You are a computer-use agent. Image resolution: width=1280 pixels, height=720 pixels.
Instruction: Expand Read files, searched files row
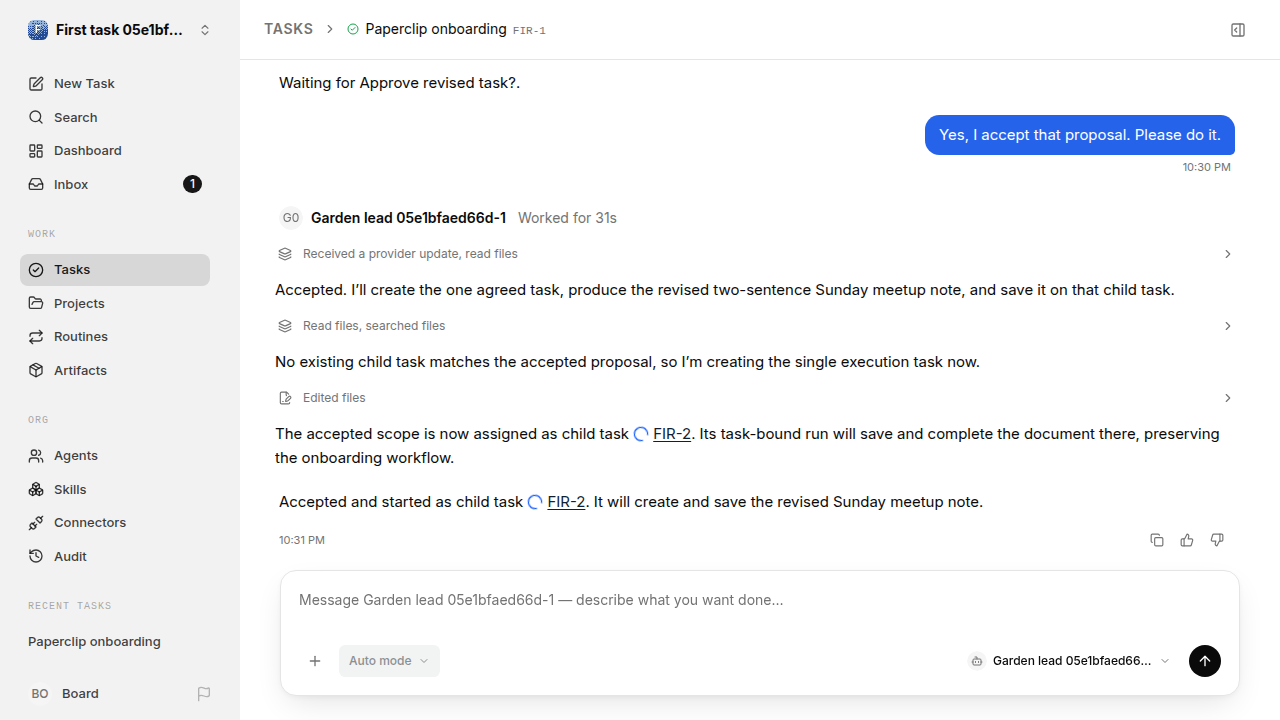pos(755,326)
